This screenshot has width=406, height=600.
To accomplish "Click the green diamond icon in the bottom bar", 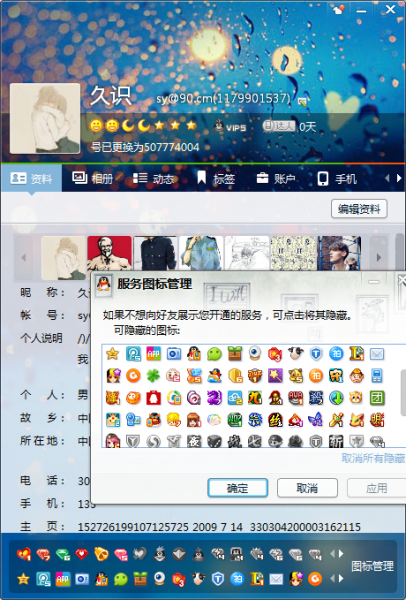I will 63,554.
